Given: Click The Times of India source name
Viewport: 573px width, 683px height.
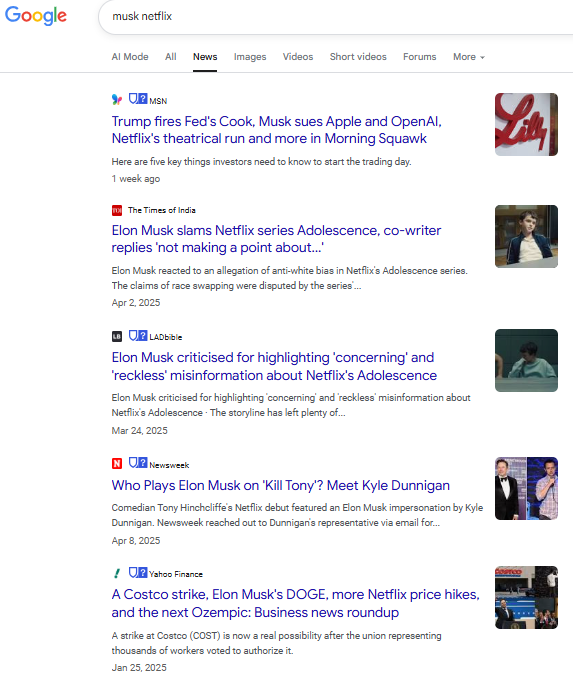Looking at the screenshot, I should [162, 210].
